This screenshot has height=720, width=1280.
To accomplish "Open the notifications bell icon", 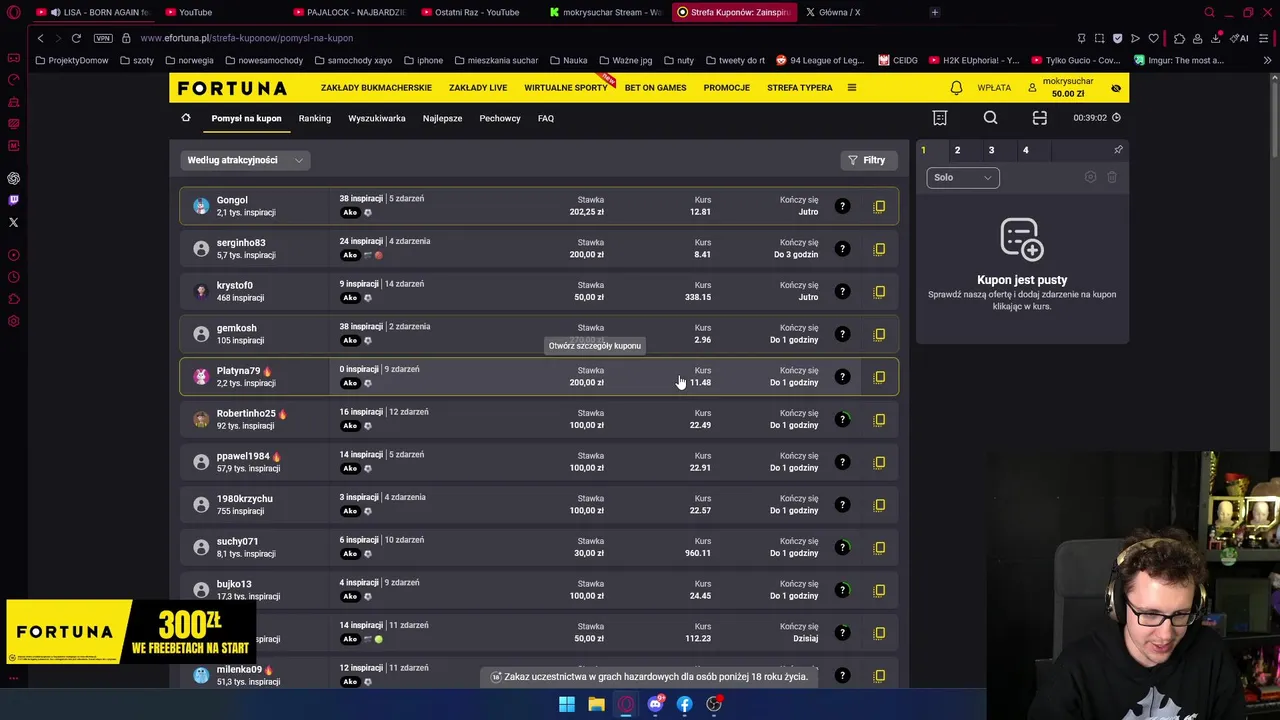I will point(956,88).
